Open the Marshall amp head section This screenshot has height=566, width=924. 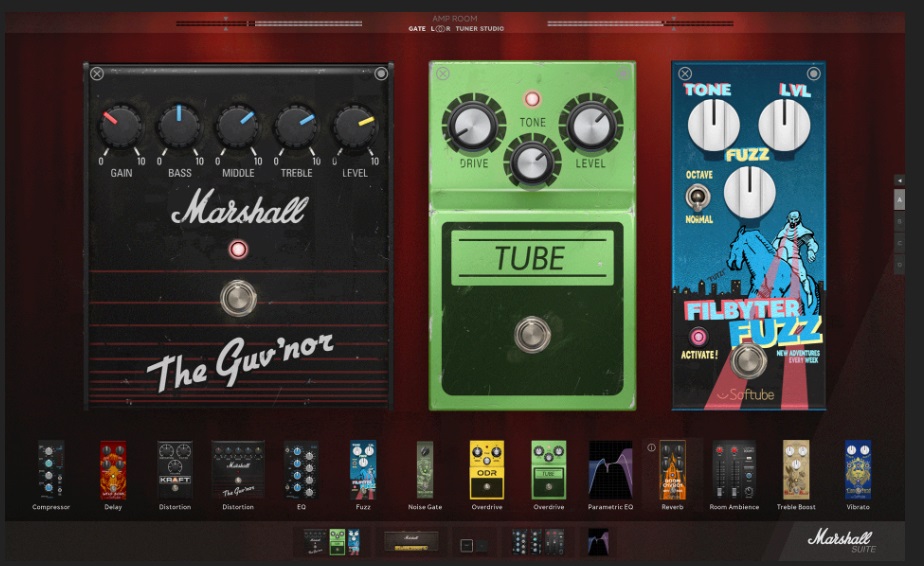click(411, 541)
